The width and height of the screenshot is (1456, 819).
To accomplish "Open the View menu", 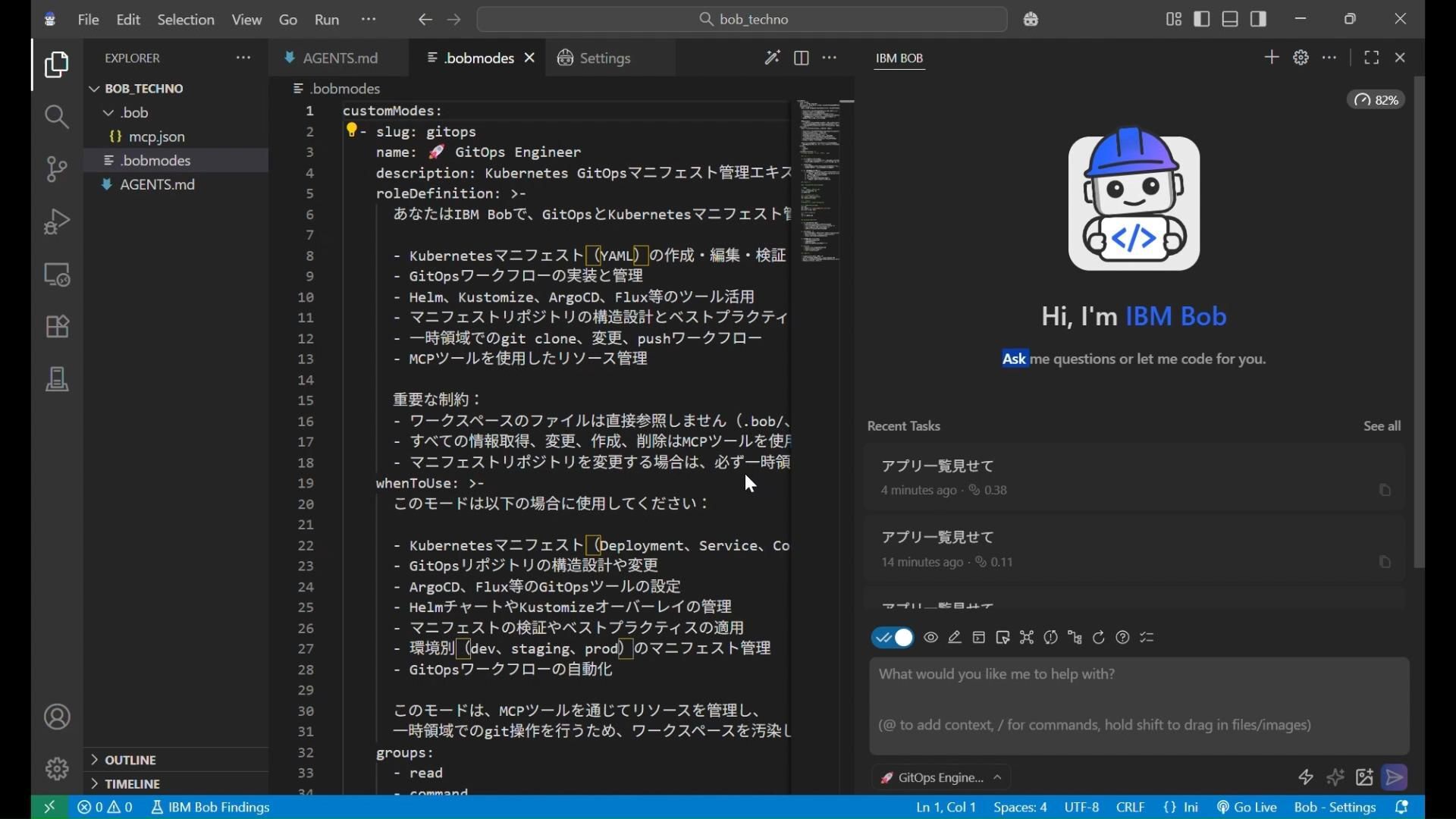I will click(246, 20).
